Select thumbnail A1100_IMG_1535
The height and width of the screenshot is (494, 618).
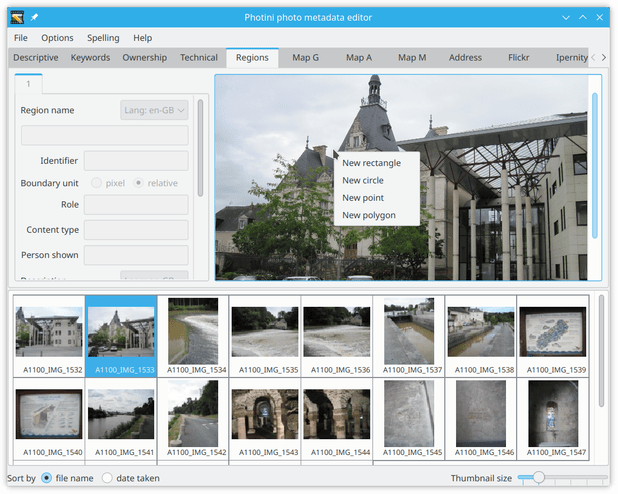point(265,336)
